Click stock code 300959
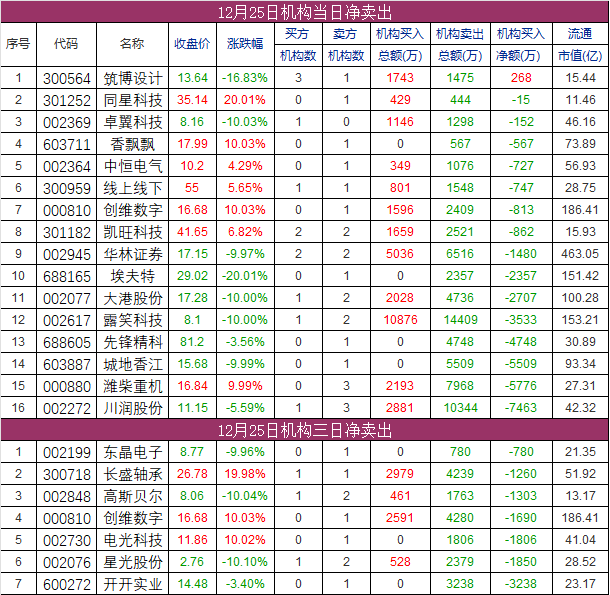 (x=67, y=189)
